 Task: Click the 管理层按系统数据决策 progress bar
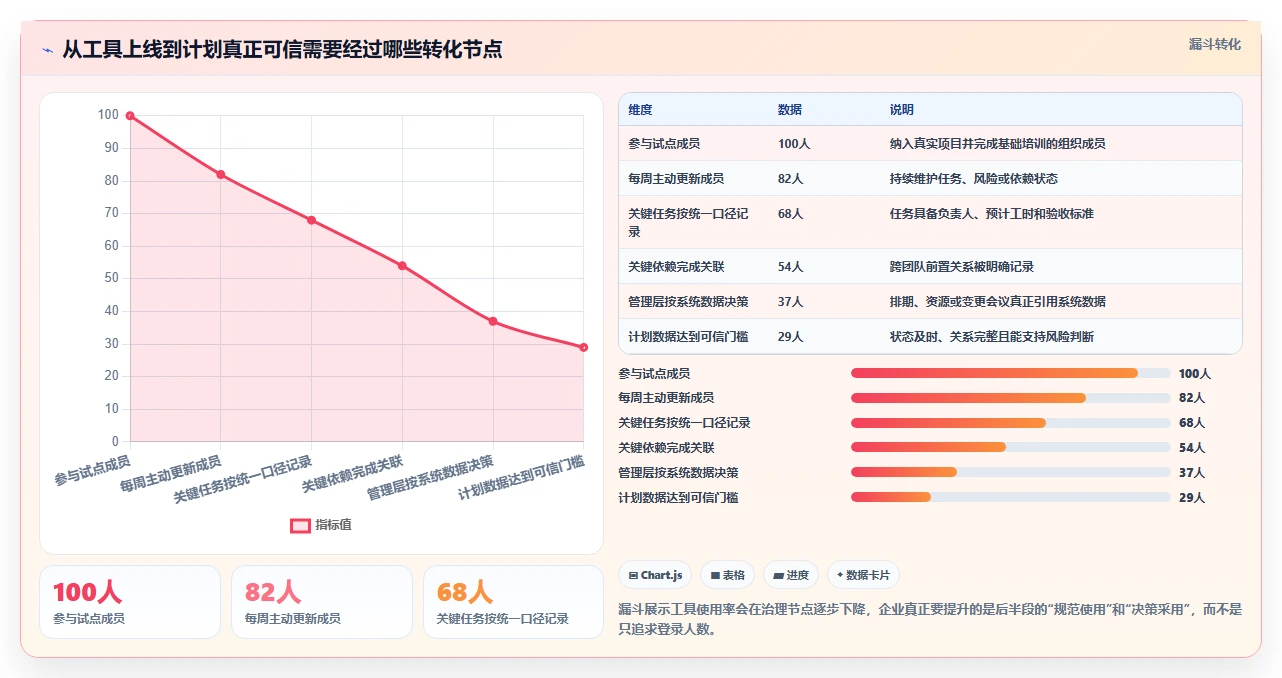[x=1010, y=472]
